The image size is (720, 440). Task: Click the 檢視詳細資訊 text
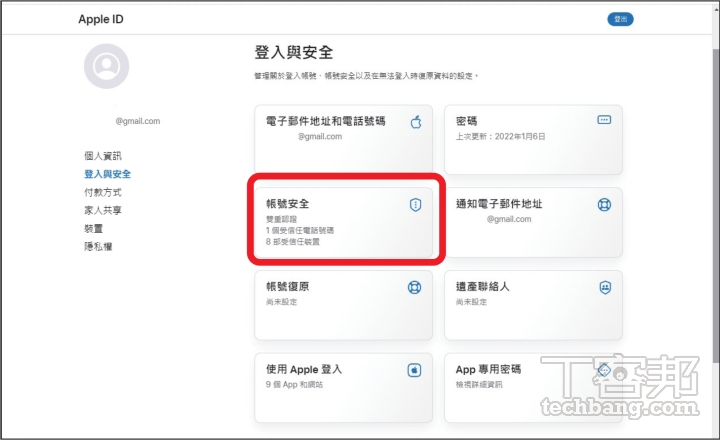click(x=479, y=384)
